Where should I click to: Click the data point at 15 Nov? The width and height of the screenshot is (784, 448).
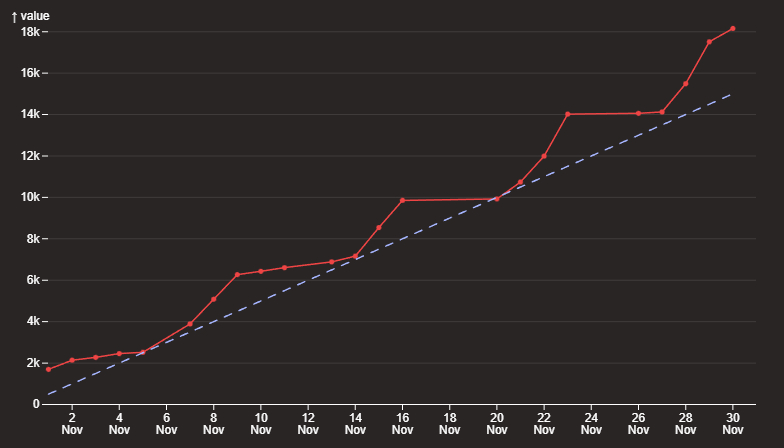(379, 228)
